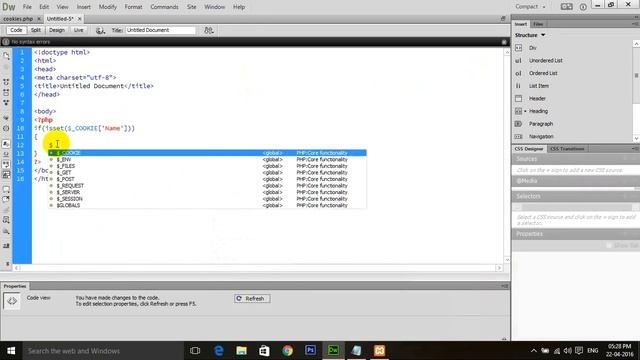Click the info icon beside Sync Settings
Viewport: 640px width, 360px height.
click(x=583, y=7)
